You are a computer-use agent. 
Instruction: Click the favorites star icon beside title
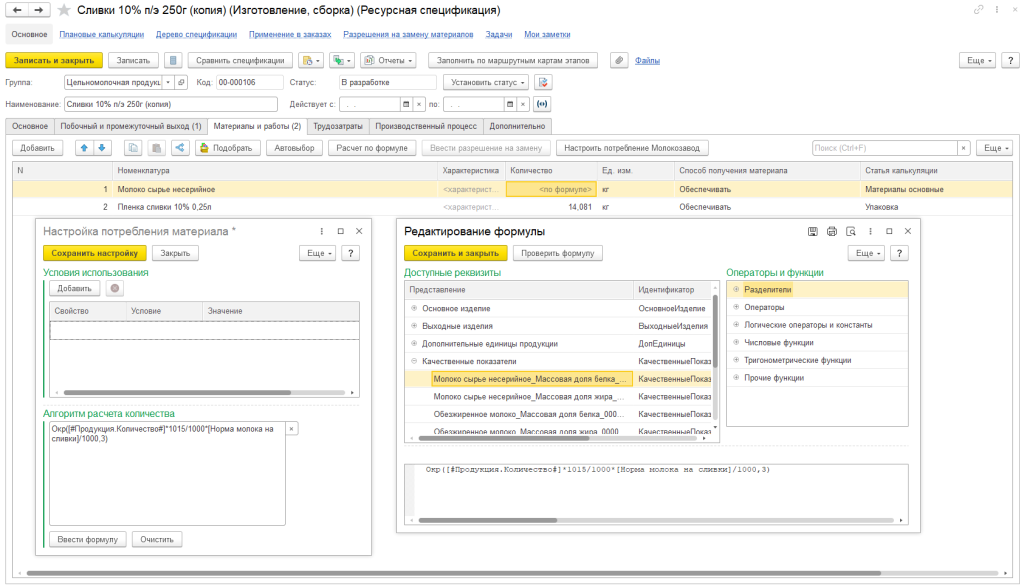coord(65,10)
